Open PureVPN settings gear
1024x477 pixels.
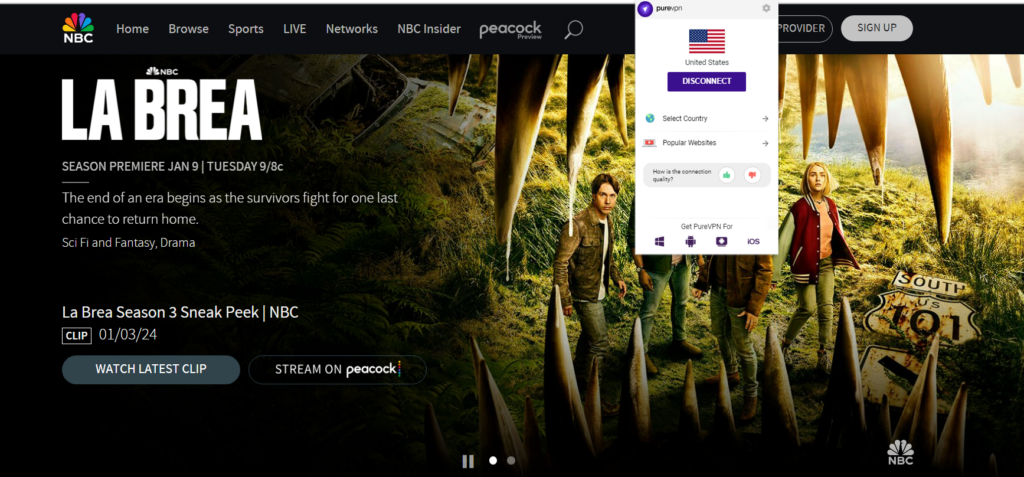(766, 8)
